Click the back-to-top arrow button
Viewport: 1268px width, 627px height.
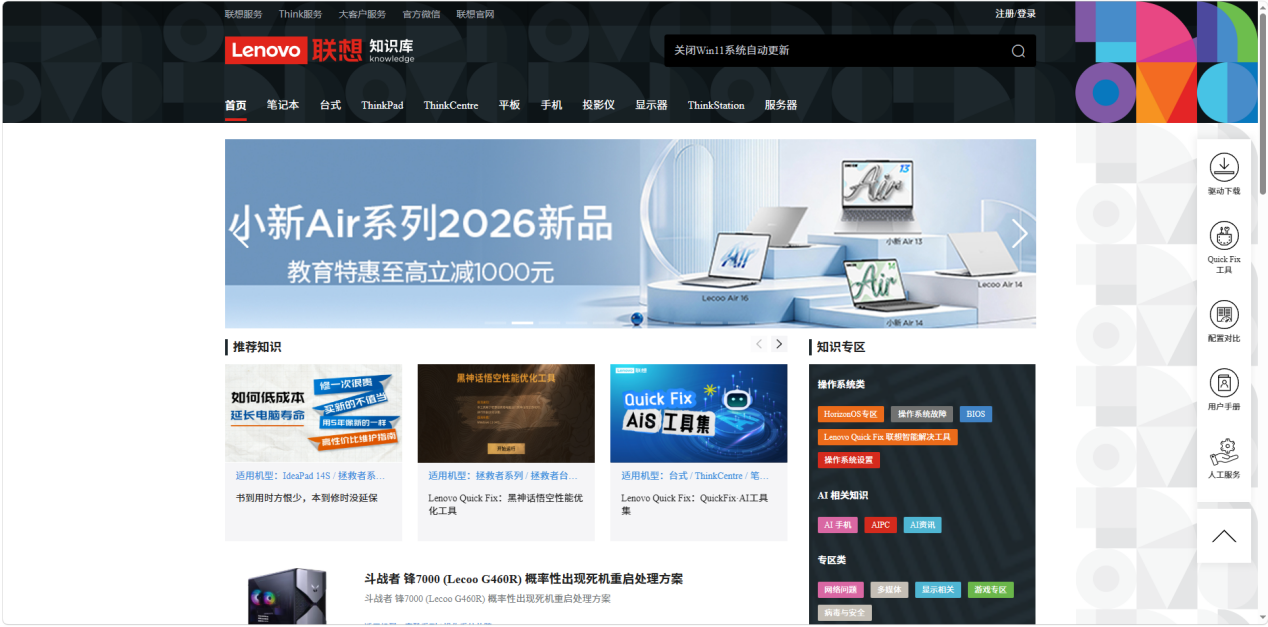[1224, 536]
